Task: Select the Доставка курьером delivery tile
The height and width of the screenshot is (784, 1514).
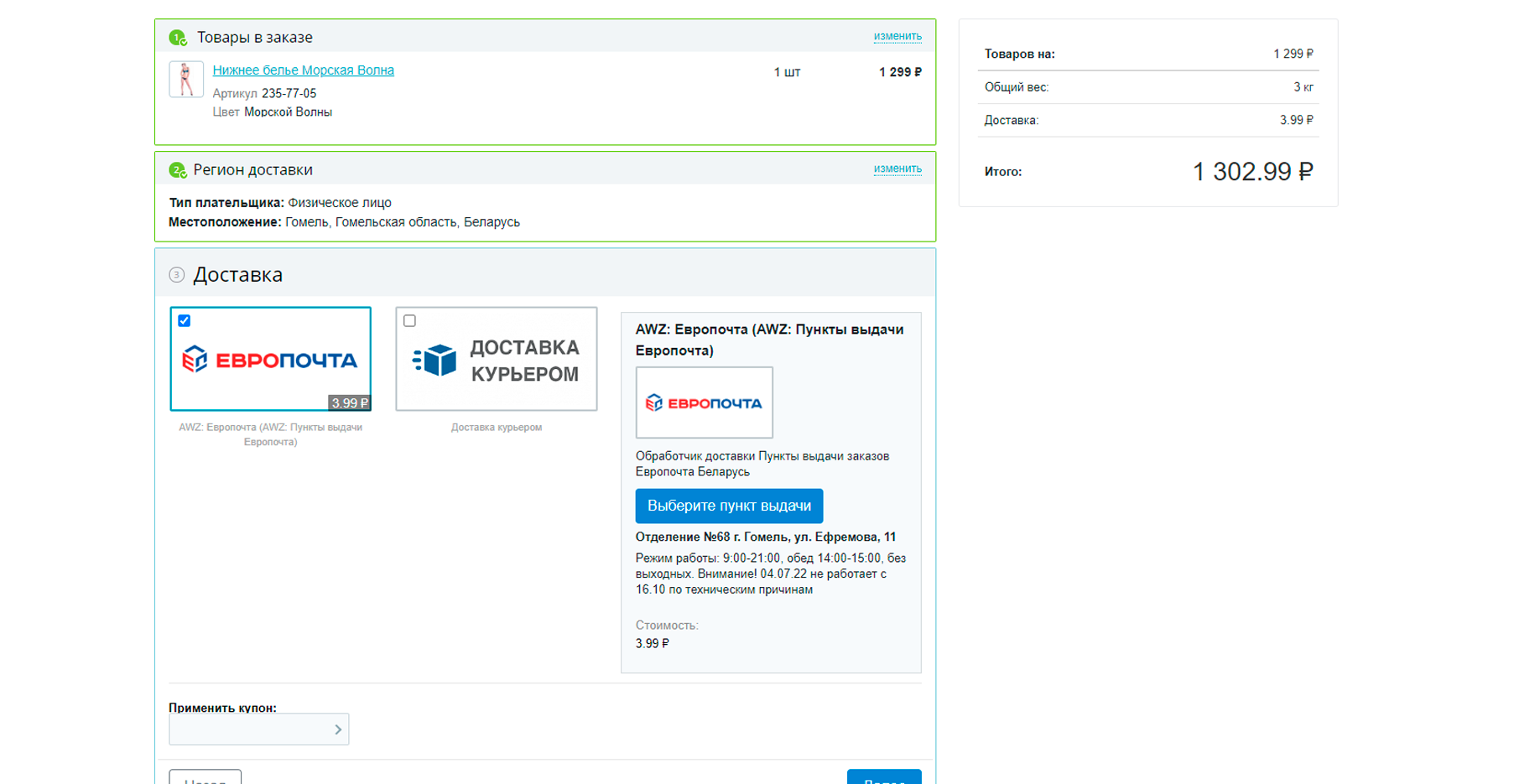Action: coord(497,359)
